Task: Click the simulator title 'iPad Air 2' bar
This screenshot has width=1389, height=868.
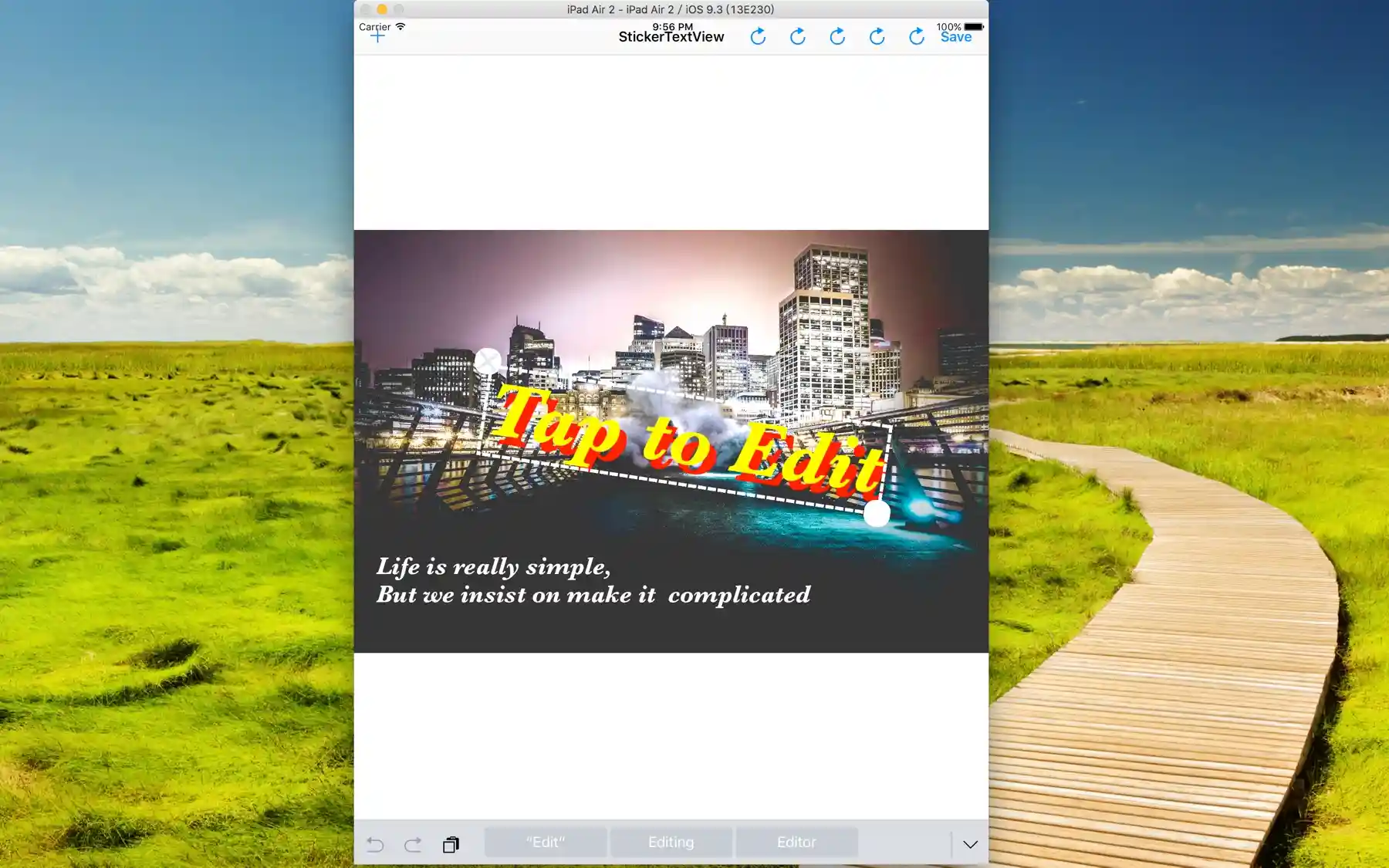Action: [670, 9]
